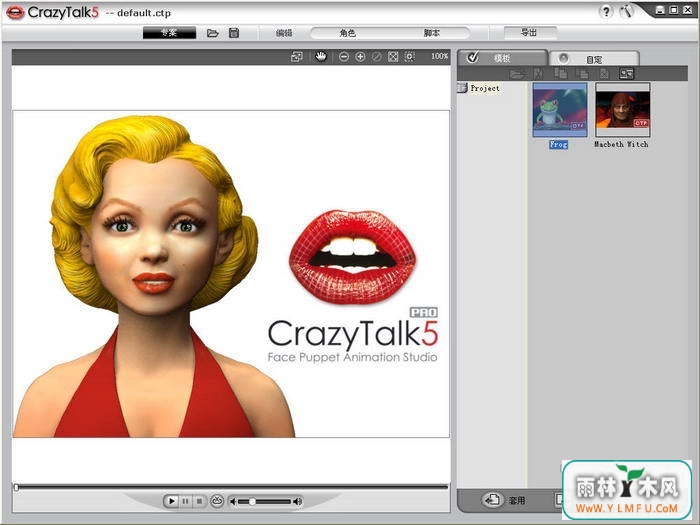Open the 专案 (Project) tab

pyautogui.click(x=169, y=33)
